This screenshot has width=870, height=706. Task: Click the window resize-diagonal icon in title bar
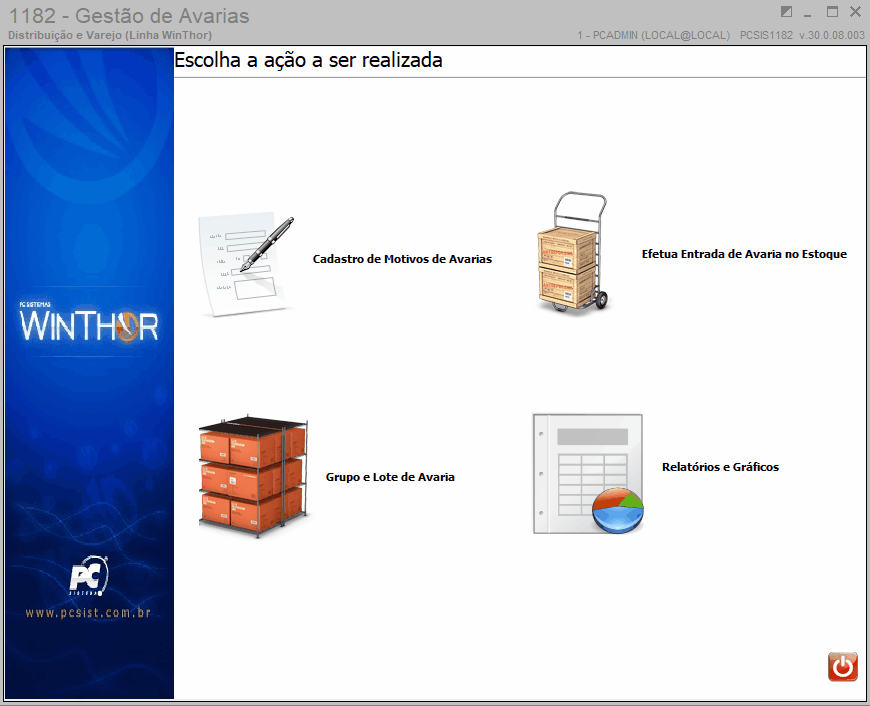pyautogui.click(x=786, y=12)
